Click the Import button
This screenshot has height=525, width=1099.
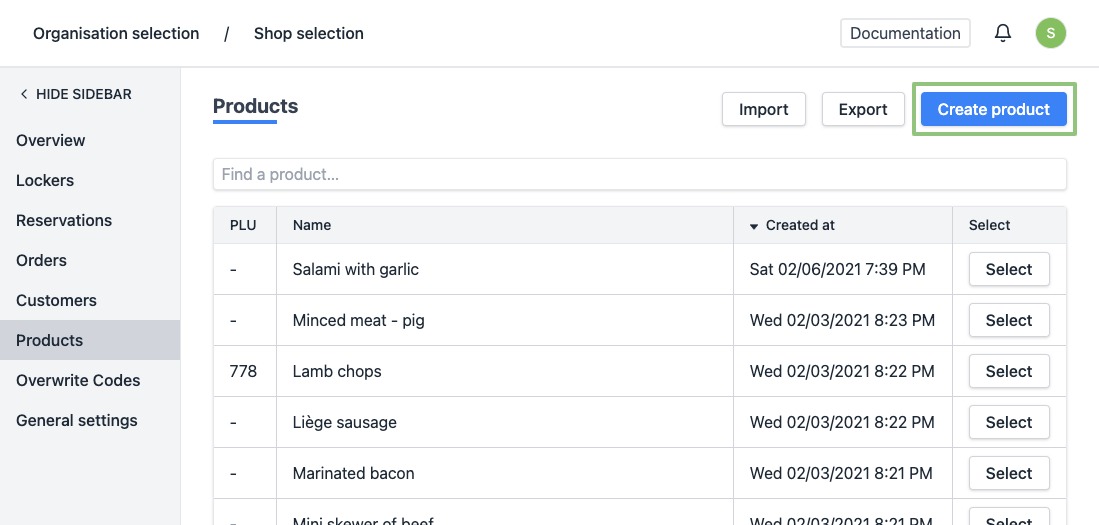[764, 109]
